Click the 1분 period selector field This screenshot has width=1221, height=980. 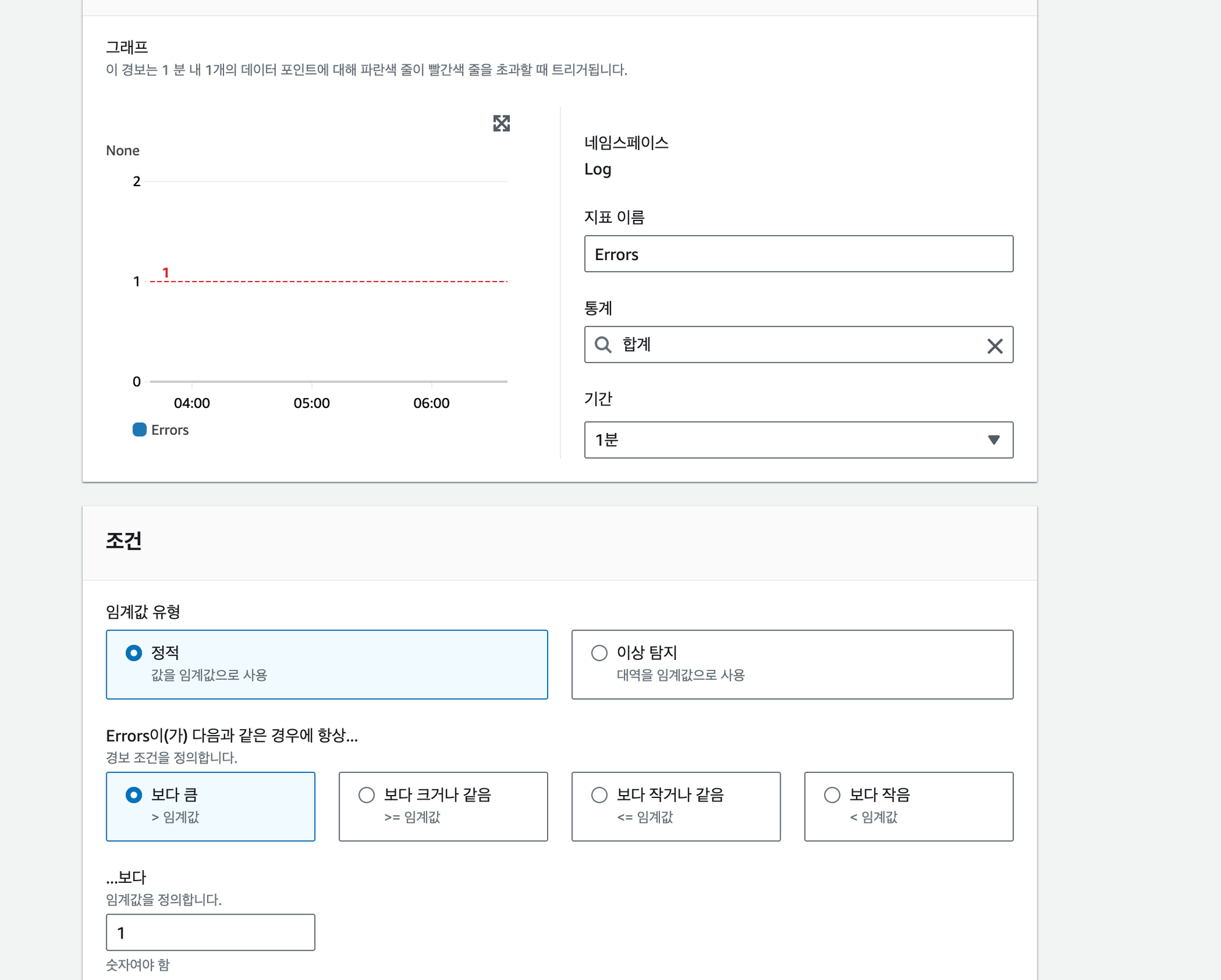(x=781, y=440)
